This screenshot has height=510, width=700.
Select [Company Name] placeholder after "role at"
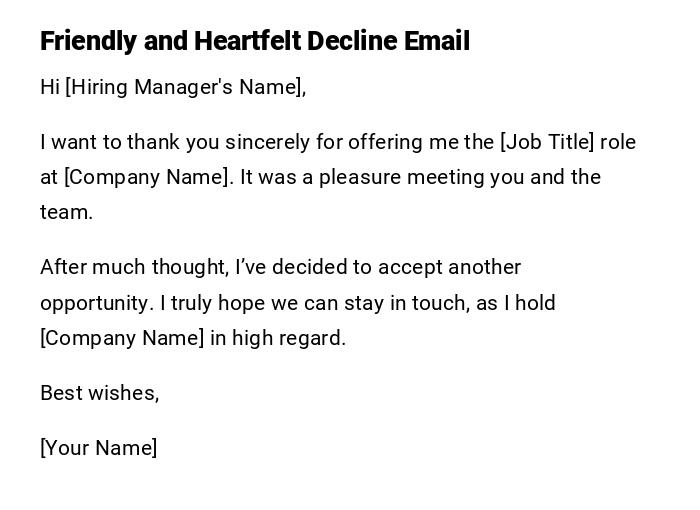pos(147,177)
